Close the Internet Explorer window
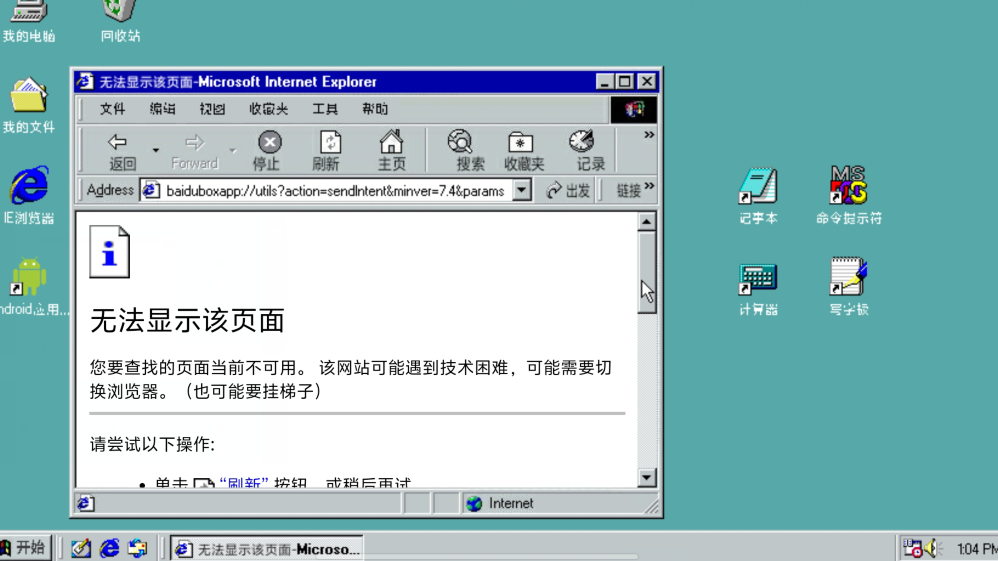Viewport: 998px width, 561px height. 647,82
